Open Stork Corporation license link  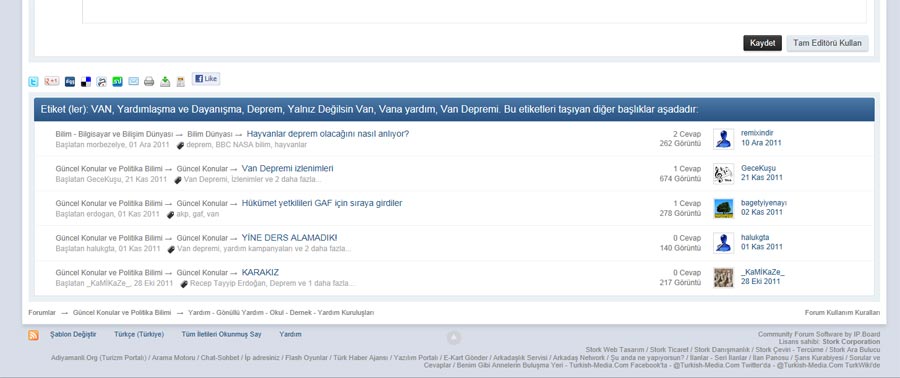pyautogui.click(x=851, y=342)
